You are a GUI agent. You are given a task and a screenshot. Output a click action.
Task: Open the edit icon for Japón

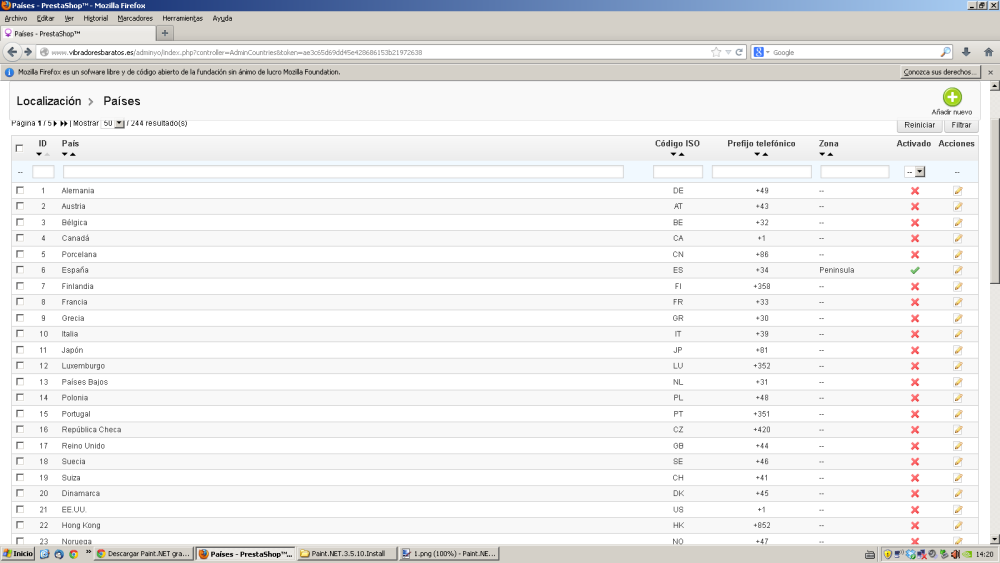(957, 350)
